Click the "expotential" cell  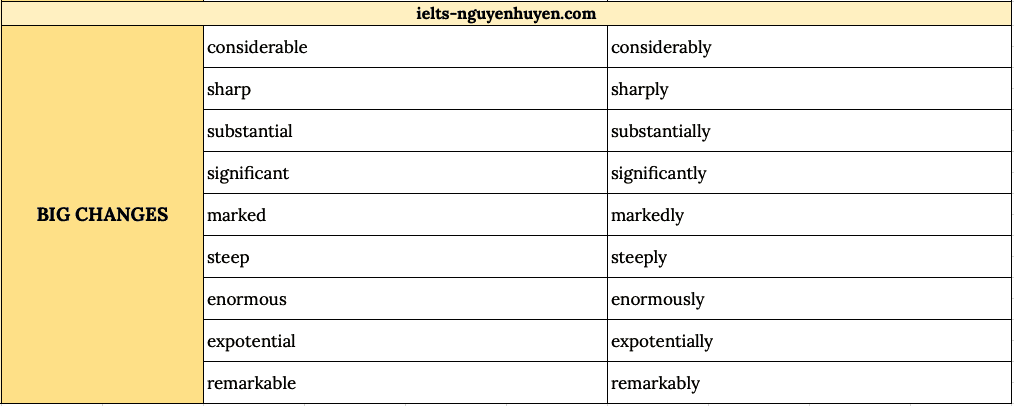point(405,341)
